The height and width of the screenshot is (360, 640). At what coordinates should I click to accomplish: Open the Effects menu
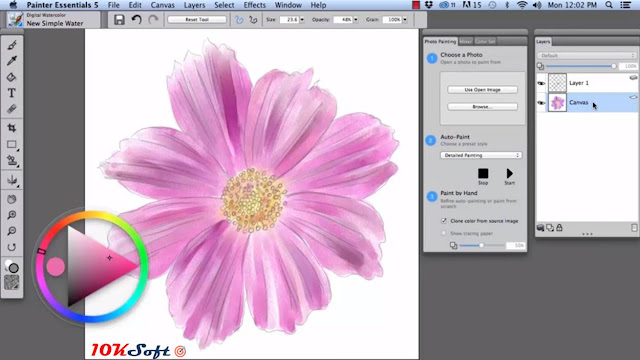pos(254,5)
